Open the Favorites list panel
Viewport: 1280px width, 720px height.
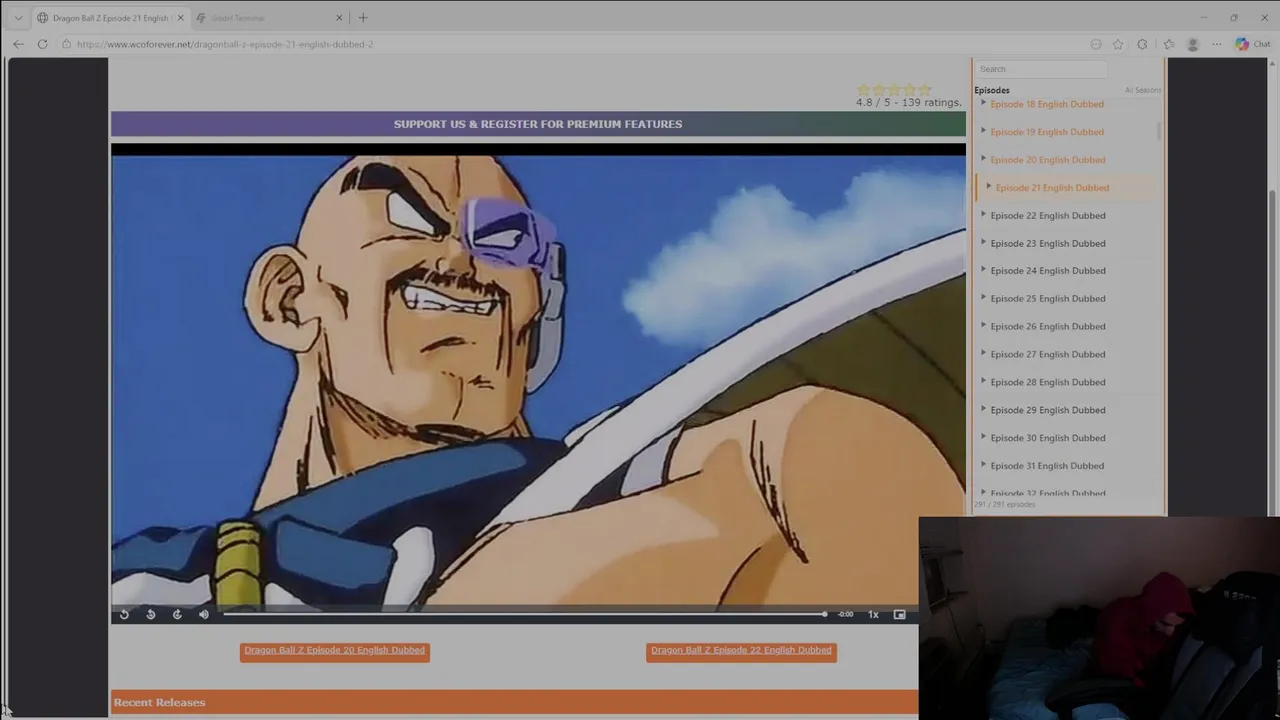(x=1168, y=44)
